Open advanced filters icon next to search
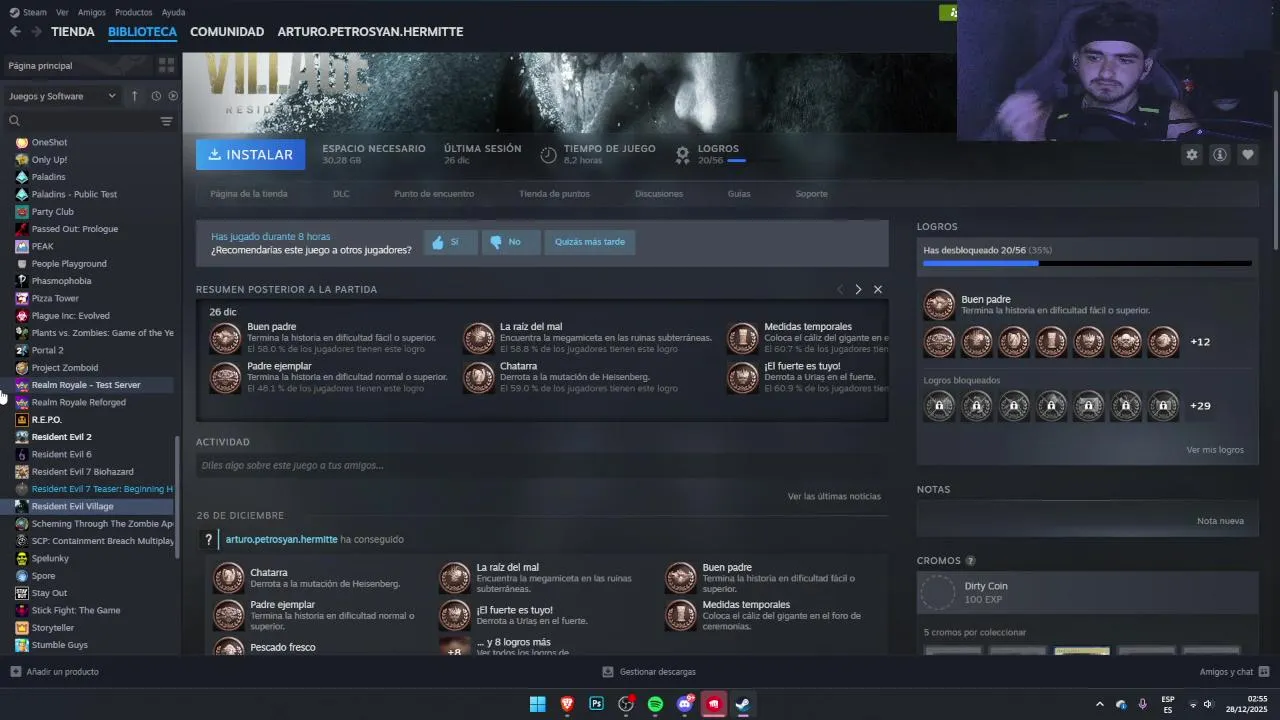 [x=166, y=121]
